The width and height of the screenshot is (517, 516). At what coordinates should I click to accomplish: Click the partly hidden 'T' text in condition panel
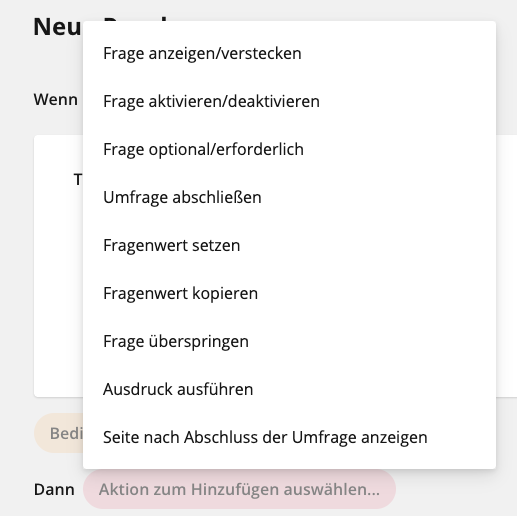coord(78,180)
